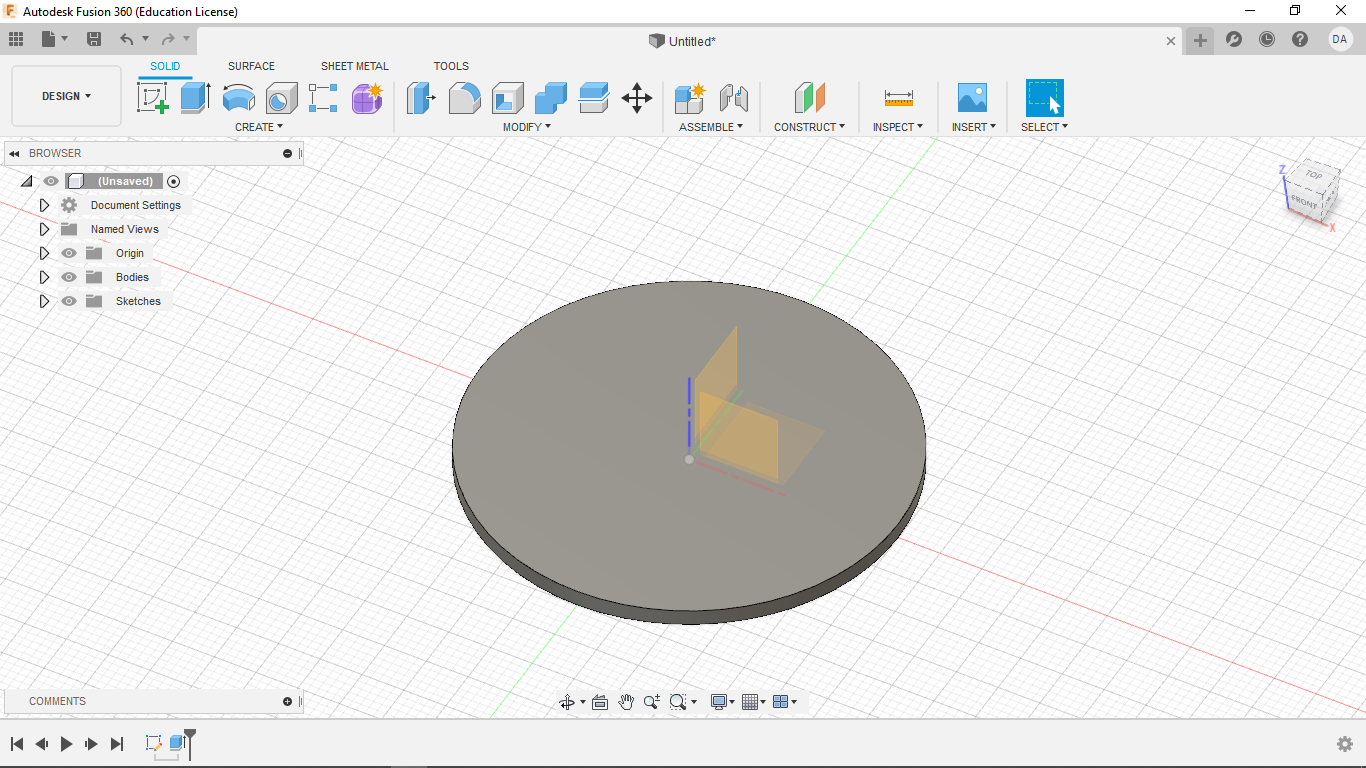This screenshot has height=768, width=1366.
Task: Select the Press Pull tool
Action: pyautogui.click(x=421, y=98)
